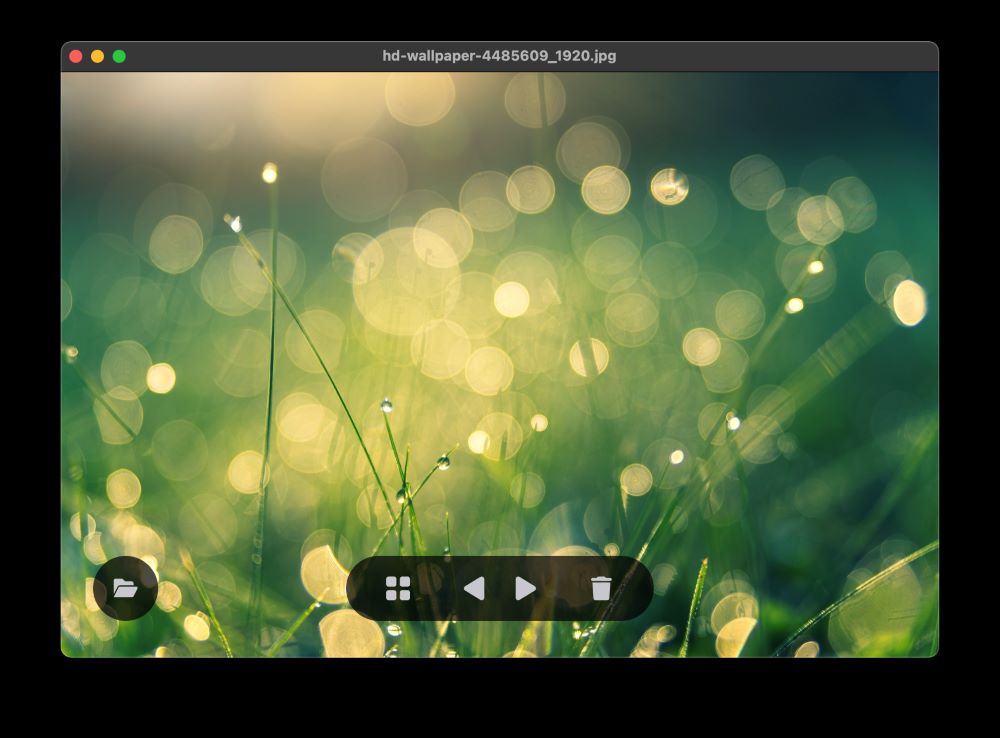
Task: Minimize the window with the yellow button
Action: (97, 56)
